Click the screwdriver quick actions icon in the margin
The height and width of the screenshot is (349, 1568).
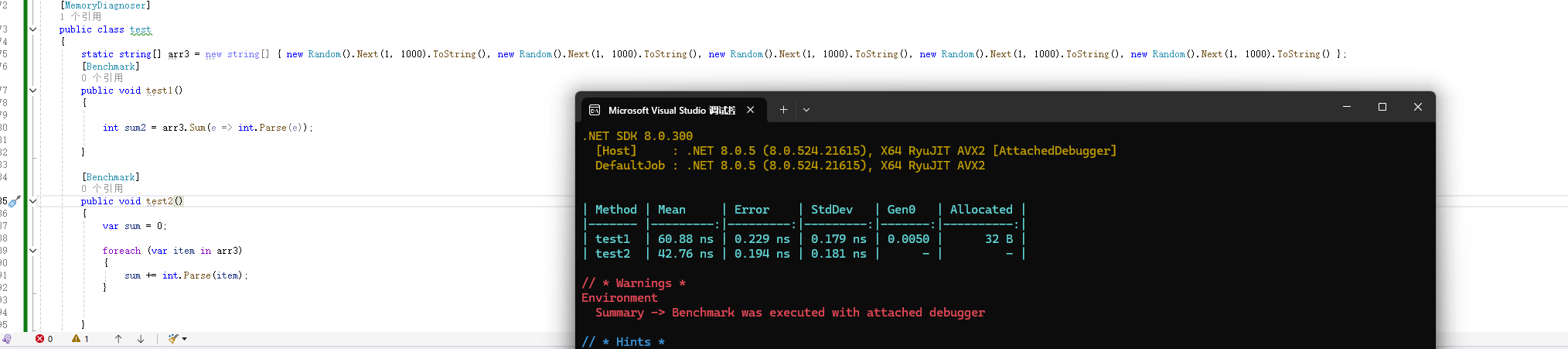pos(15,201)
